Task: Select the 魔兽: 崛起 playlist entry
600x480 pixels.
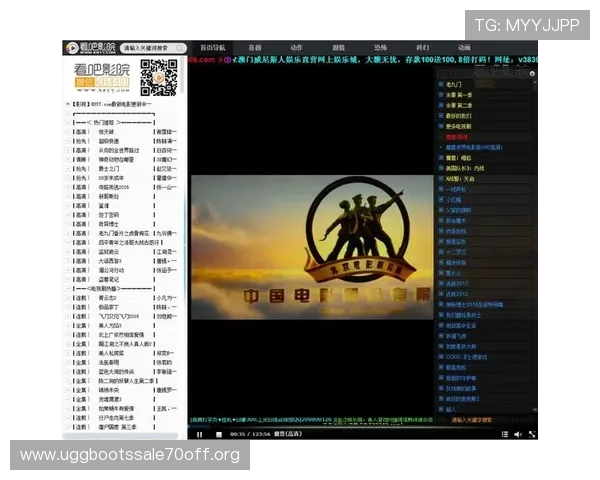Action: click(x=458, y=158)
